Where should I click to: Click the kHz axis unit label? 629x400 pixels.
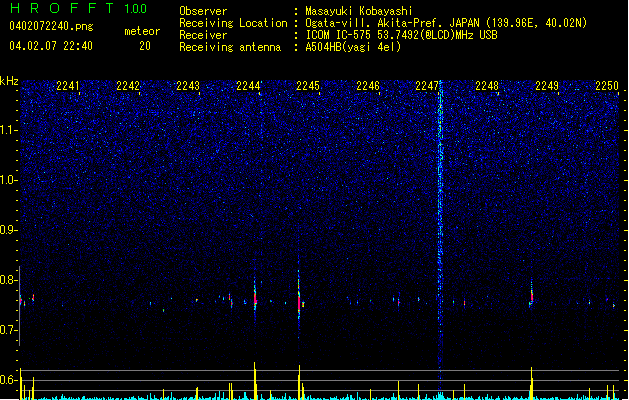click(x=9, y=81)
